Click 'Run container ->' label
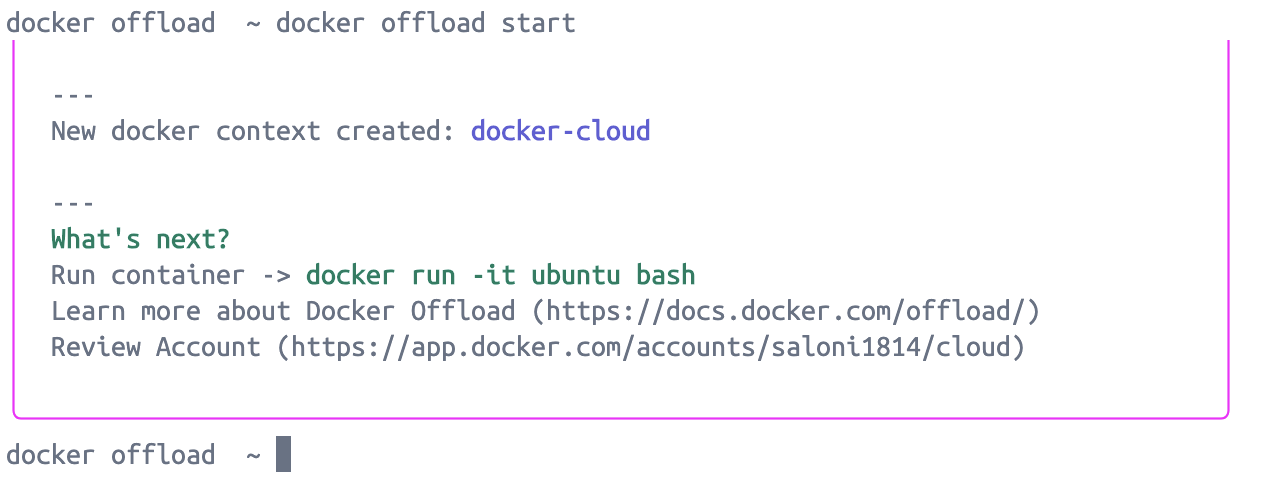The height and width of the screenshot is (488, 1266). [171, 275]
